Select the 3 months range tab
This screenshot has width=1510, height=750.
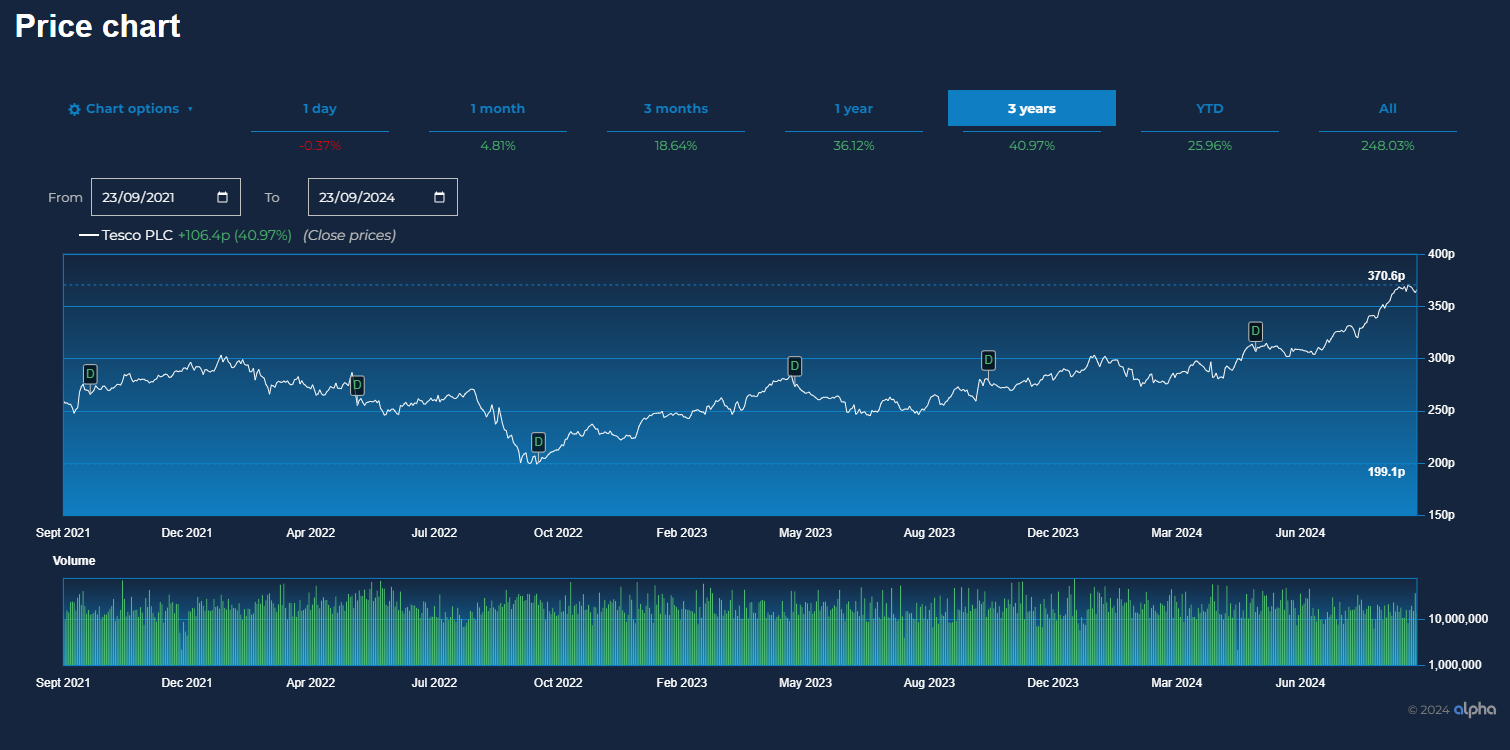676,109
